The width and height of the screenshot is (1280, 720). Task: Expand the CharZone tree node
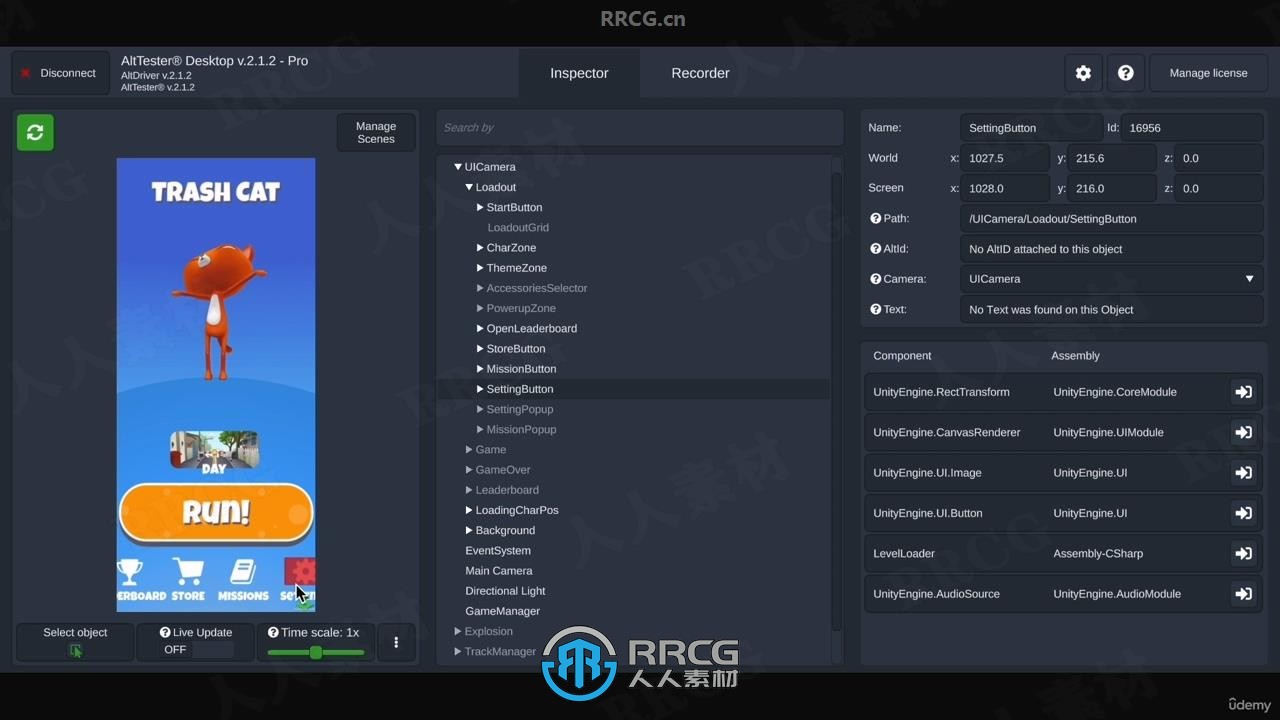[480, 248]
